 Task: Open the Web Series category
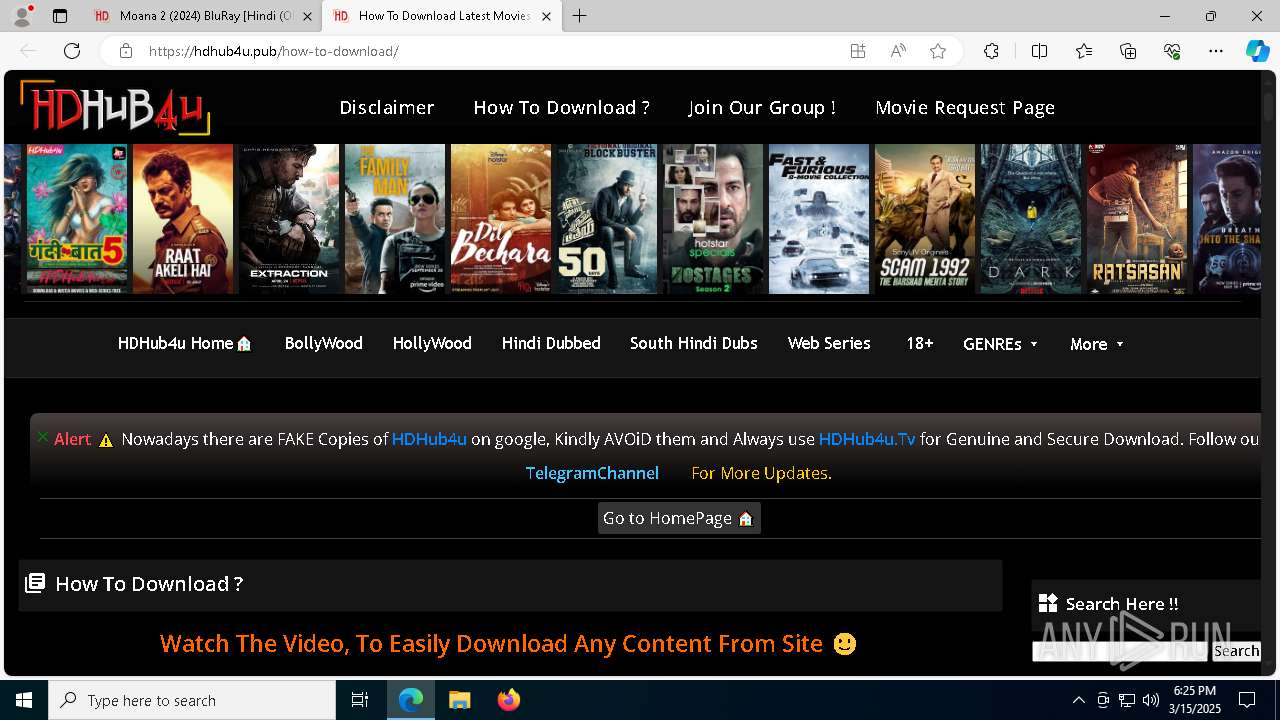[829, 343]
